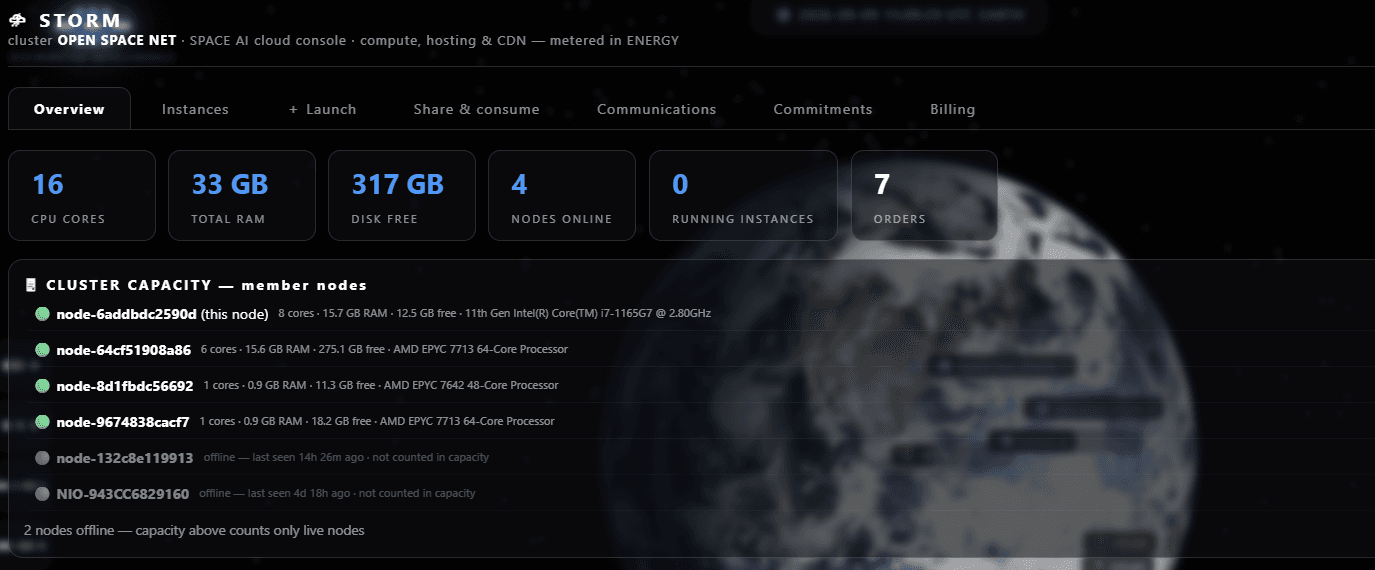The width and height of the screenshot is (1375, 570).
Task: Select the 16 CPU CORES stat card
Action: [82, 195]
